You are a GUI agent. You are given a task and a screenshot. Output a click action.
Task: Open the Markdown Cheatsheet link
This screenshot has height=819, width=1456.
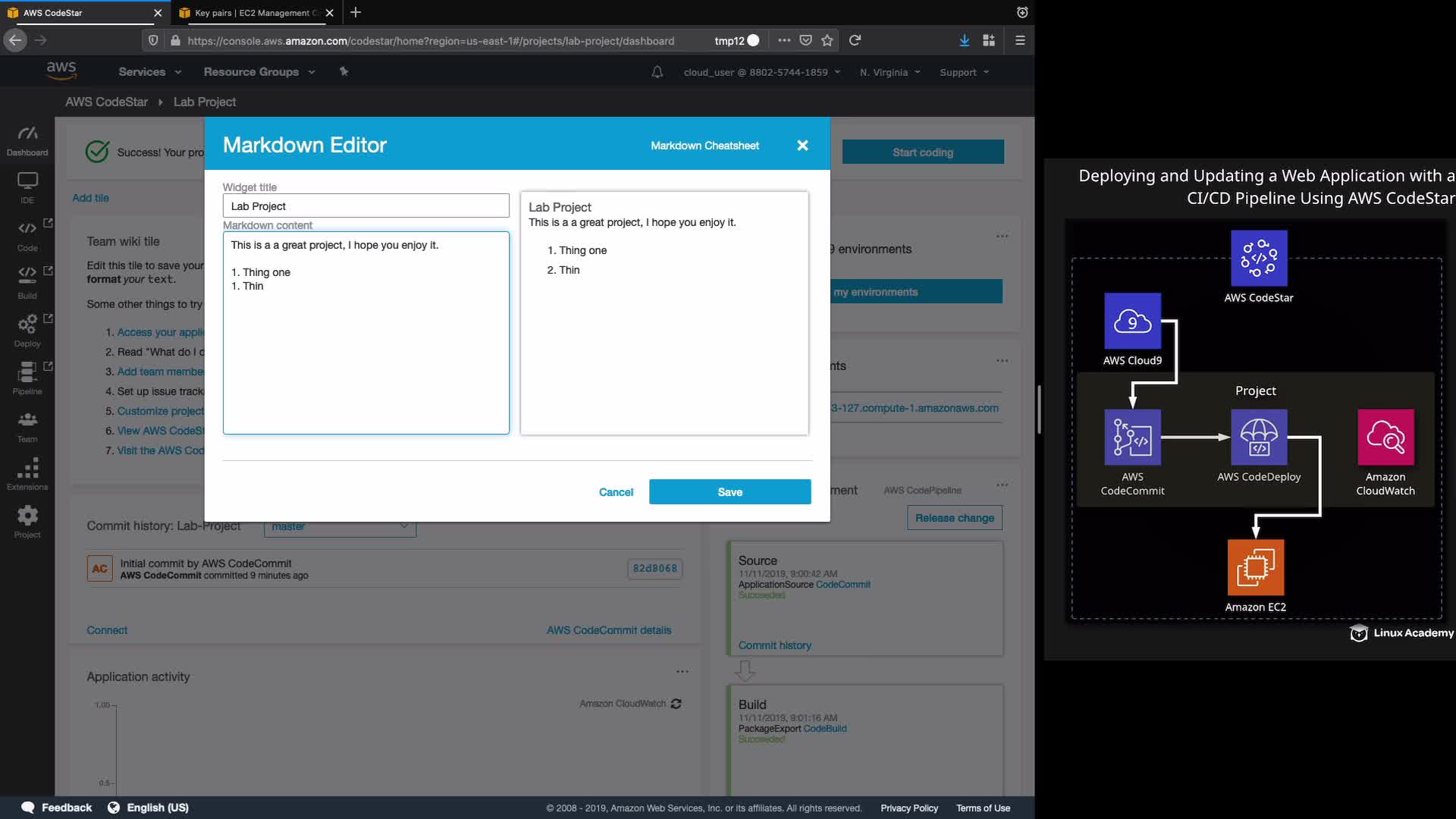704,146
